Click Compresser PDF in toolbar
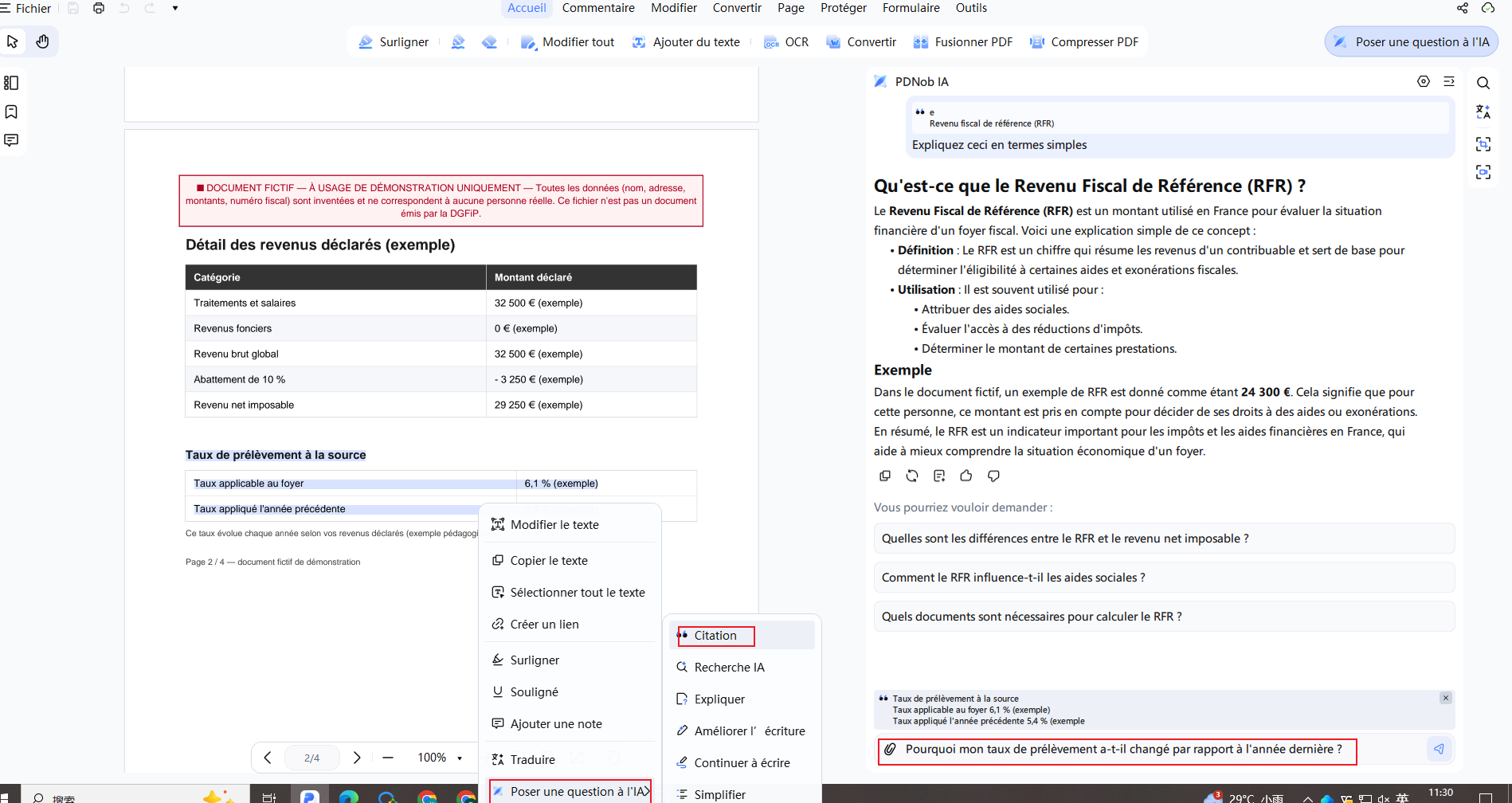The height and width of the screenshot is (803, 1512). (x=1084, y=42)
